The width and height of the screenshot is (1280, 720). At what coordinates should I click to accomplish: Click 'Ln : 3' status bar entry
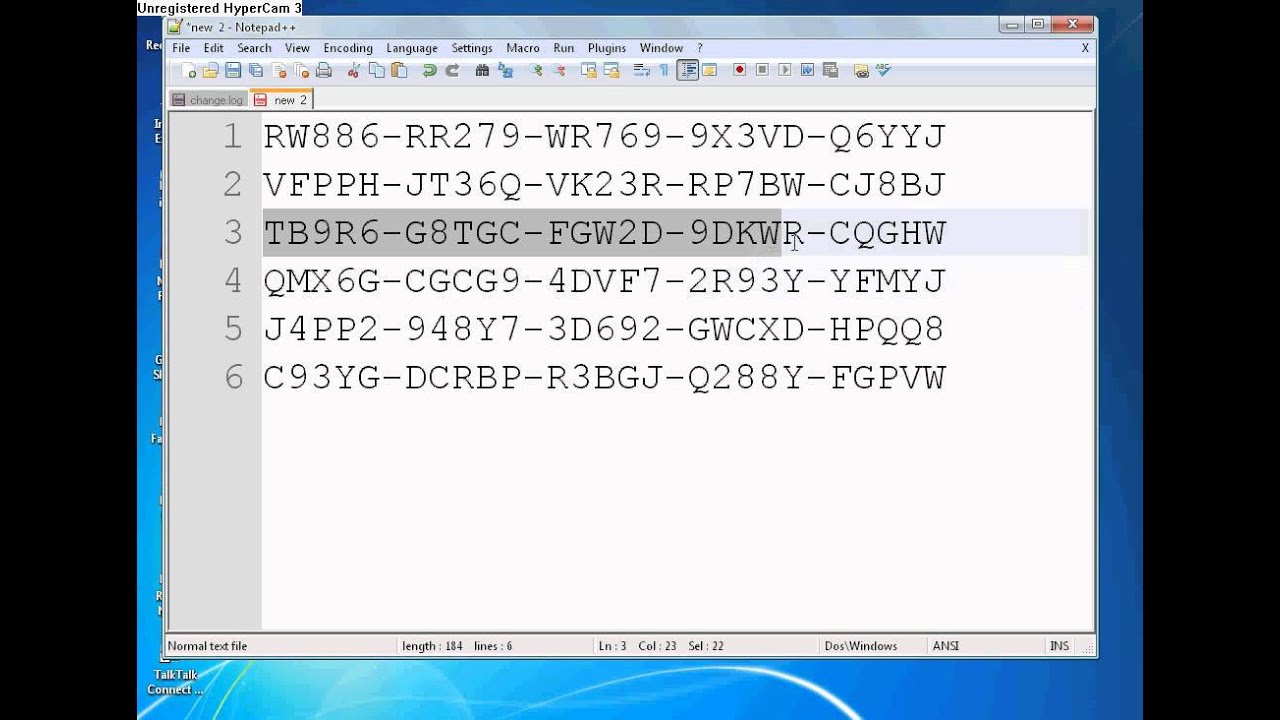point(612,646)
